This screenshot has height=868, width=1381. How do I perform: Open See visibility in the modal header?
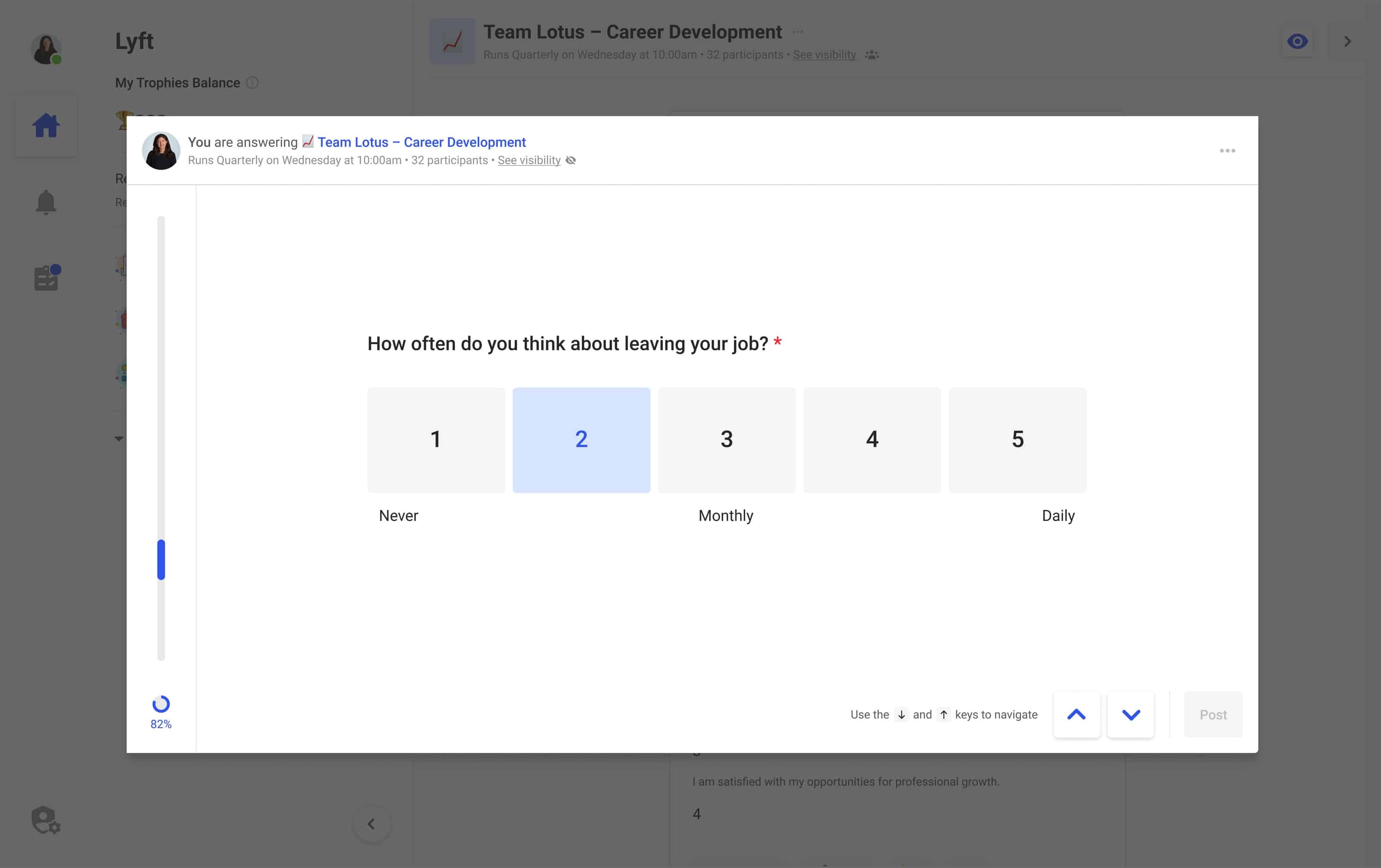[x=529, y=161]
